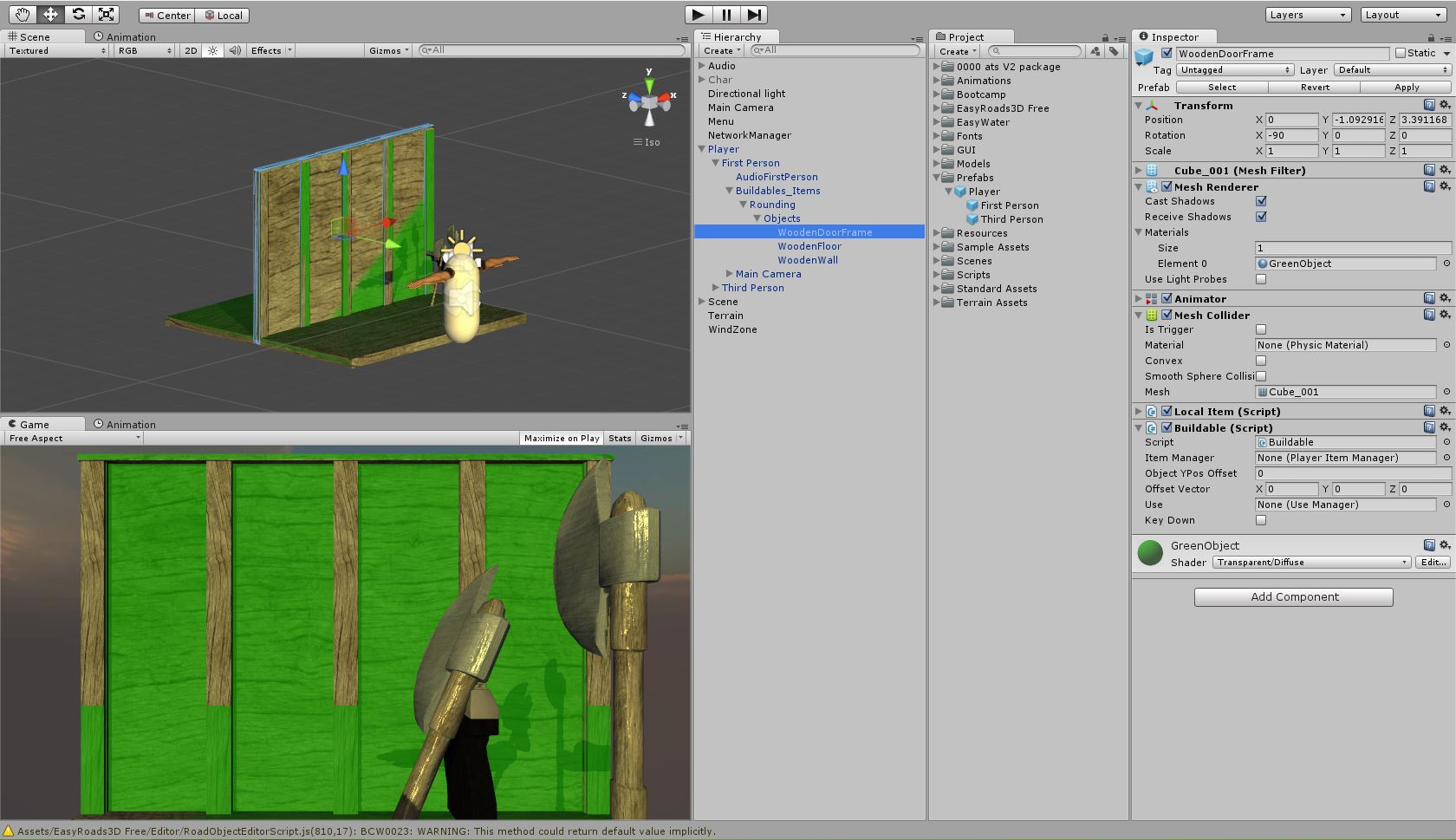Click Project search by type icon
Screen dimensions: 1456x840
tap(1095, 51)
